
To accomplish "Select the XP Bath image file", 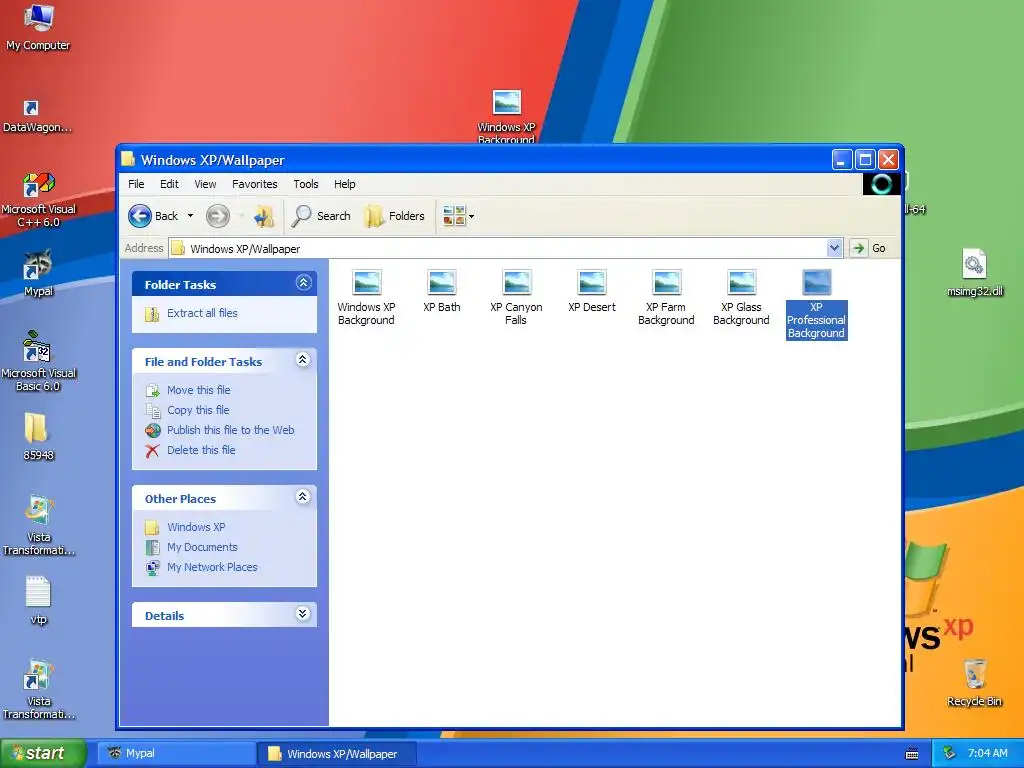I will pos(442,291).
